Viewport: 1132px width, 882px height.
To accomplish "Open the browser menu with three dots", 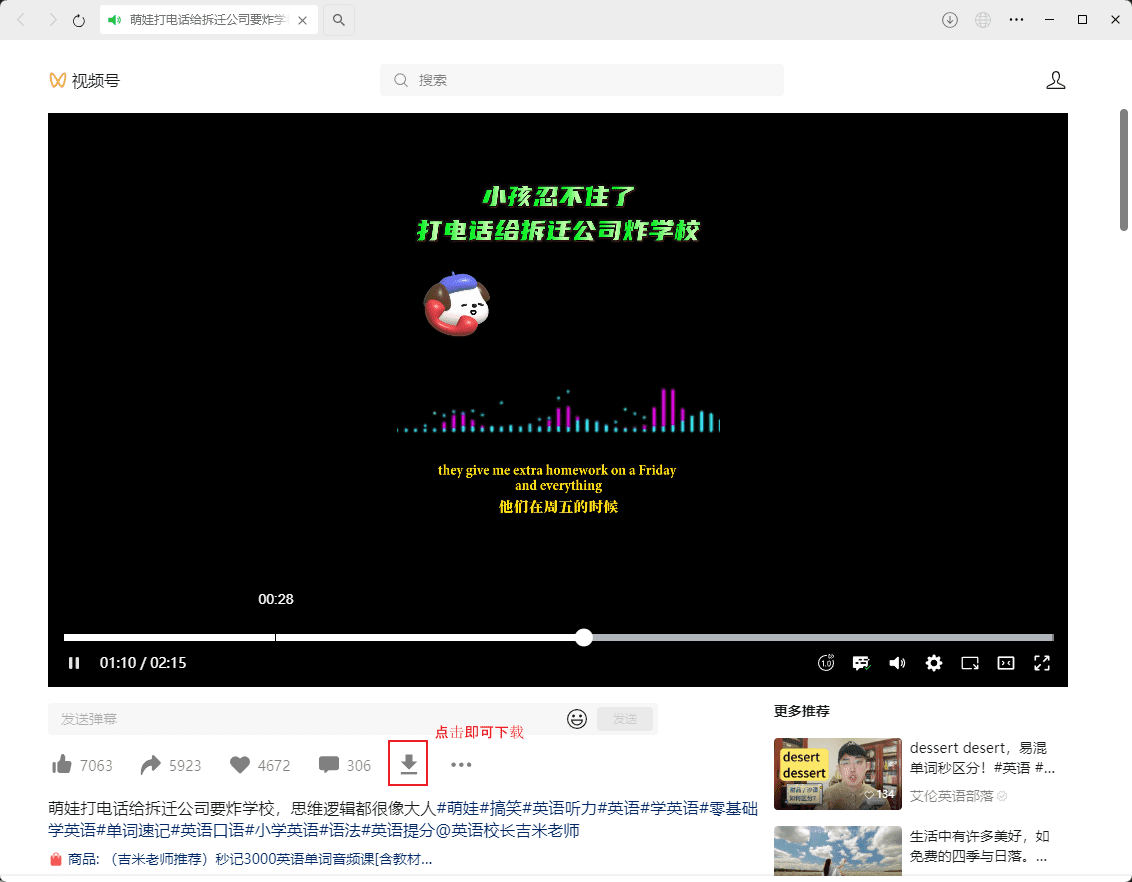I will [1016, 19].
